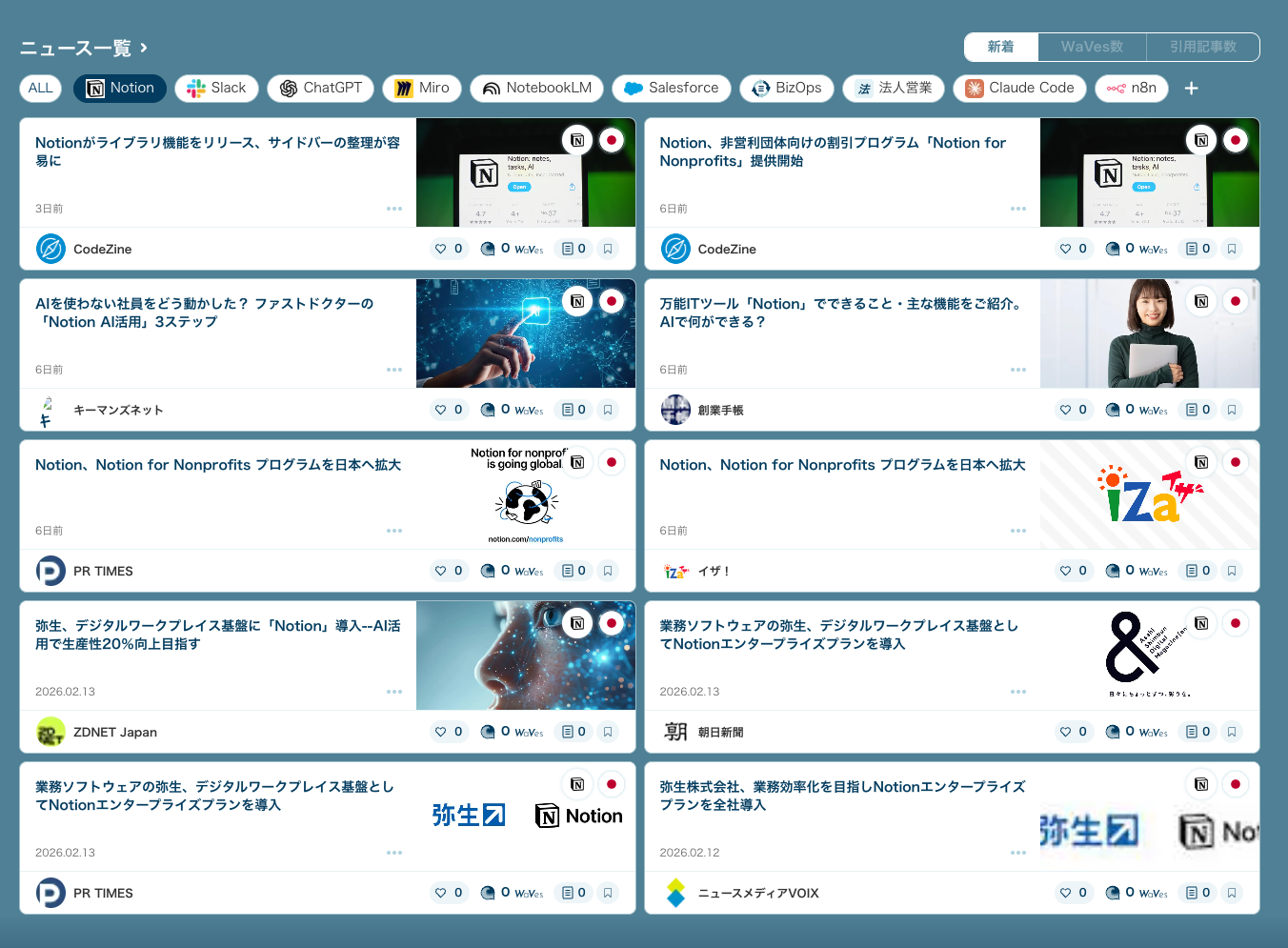This screenshot has width=1288, height=948.
Task: Filter news by Salesforce
Action: coord(672,89)
